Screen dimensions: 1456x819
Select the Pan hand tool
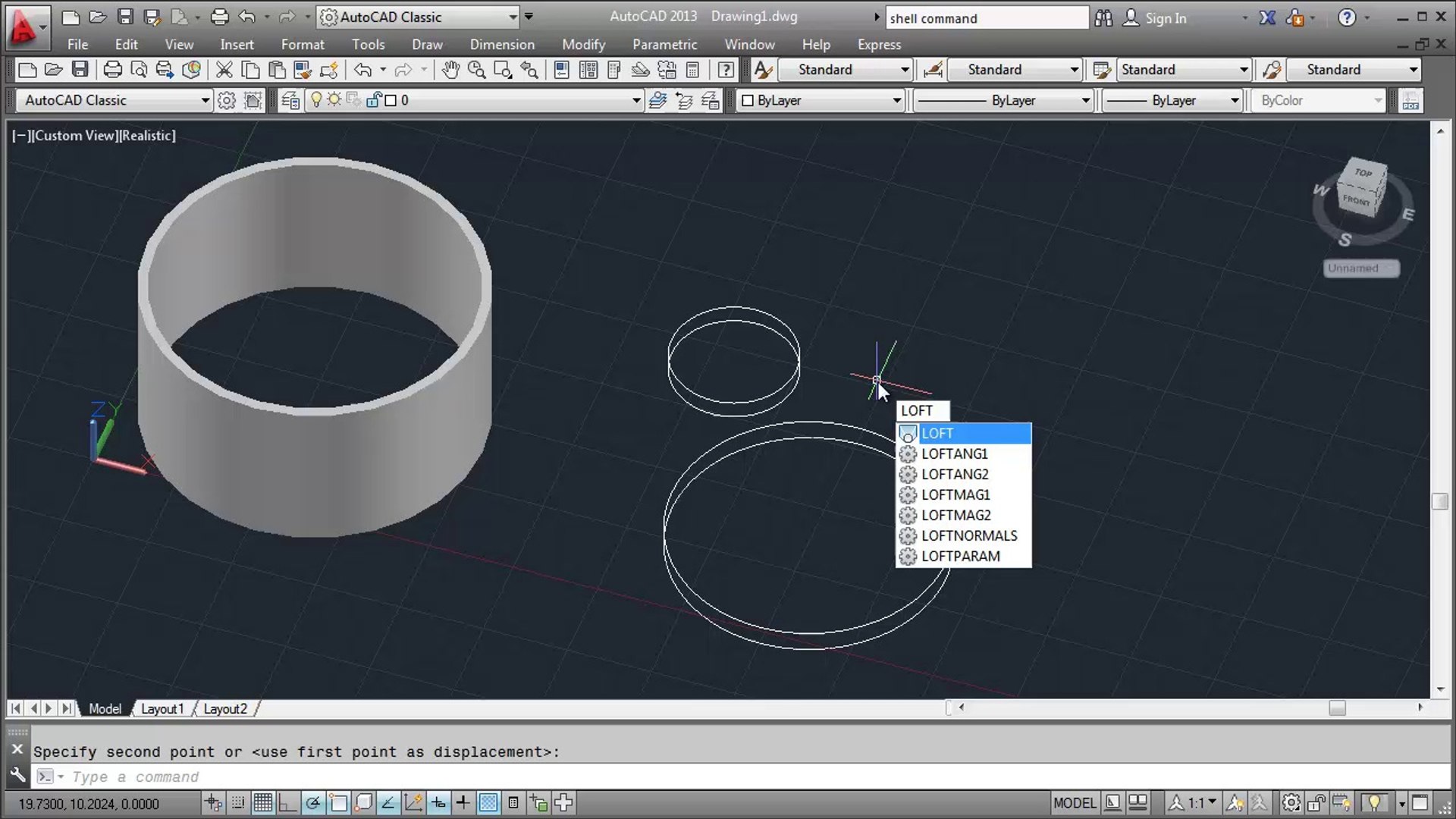coord(450,71)
